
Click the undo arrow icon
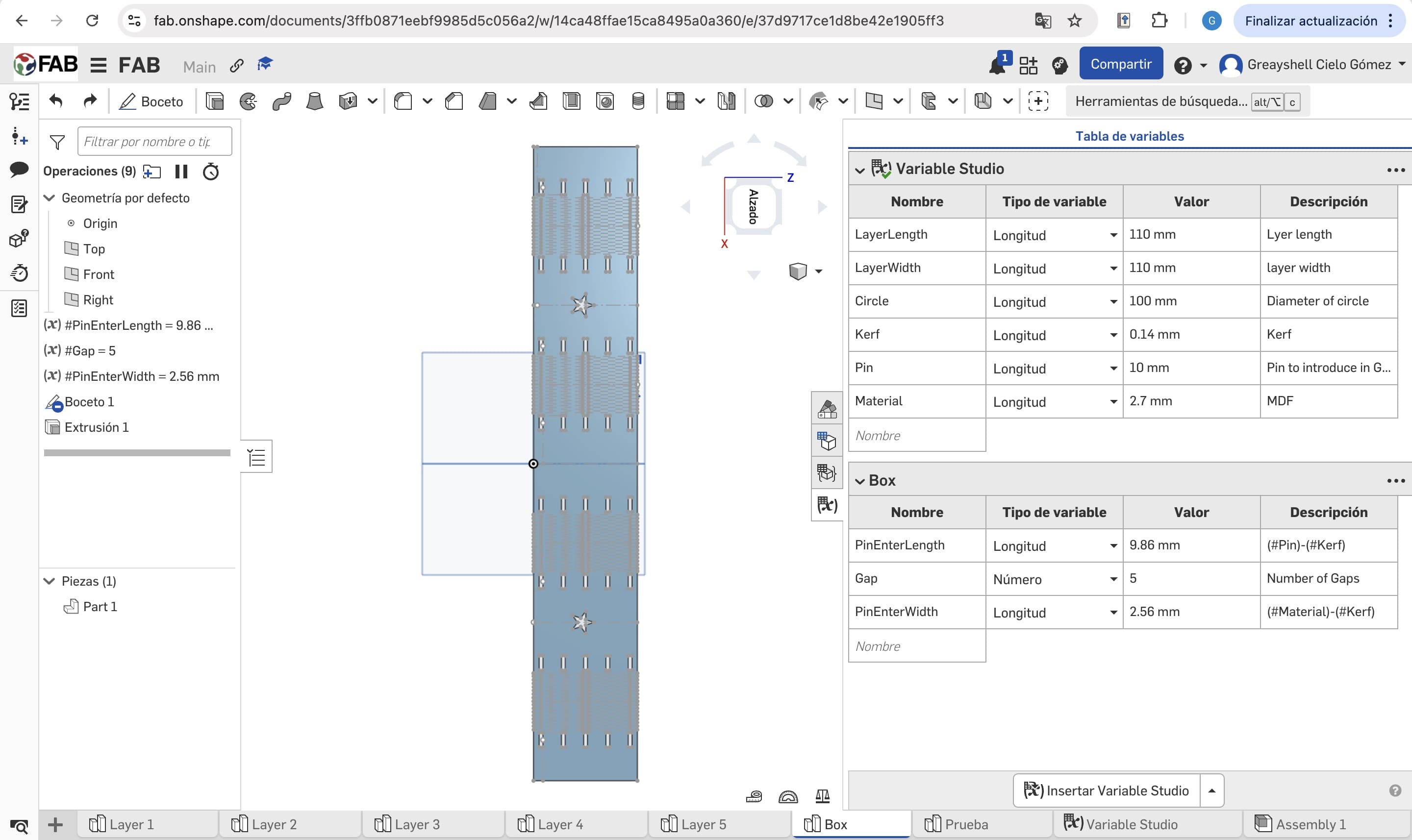[56, 101]
